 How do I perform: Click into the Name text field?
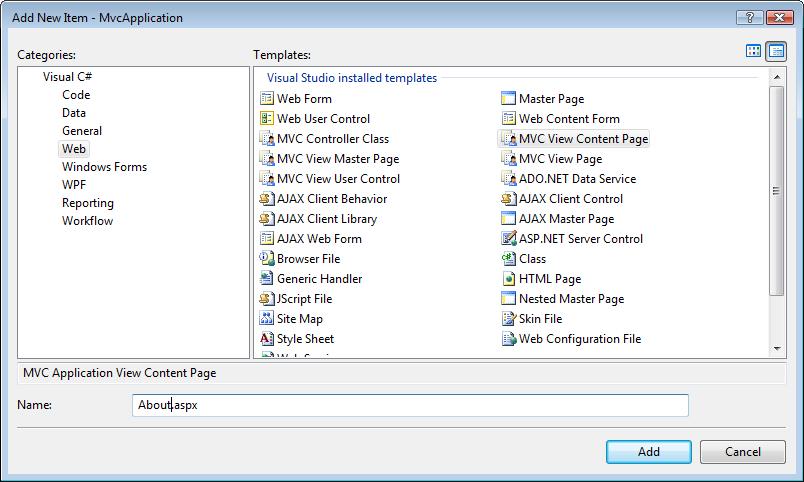point(410,405)
